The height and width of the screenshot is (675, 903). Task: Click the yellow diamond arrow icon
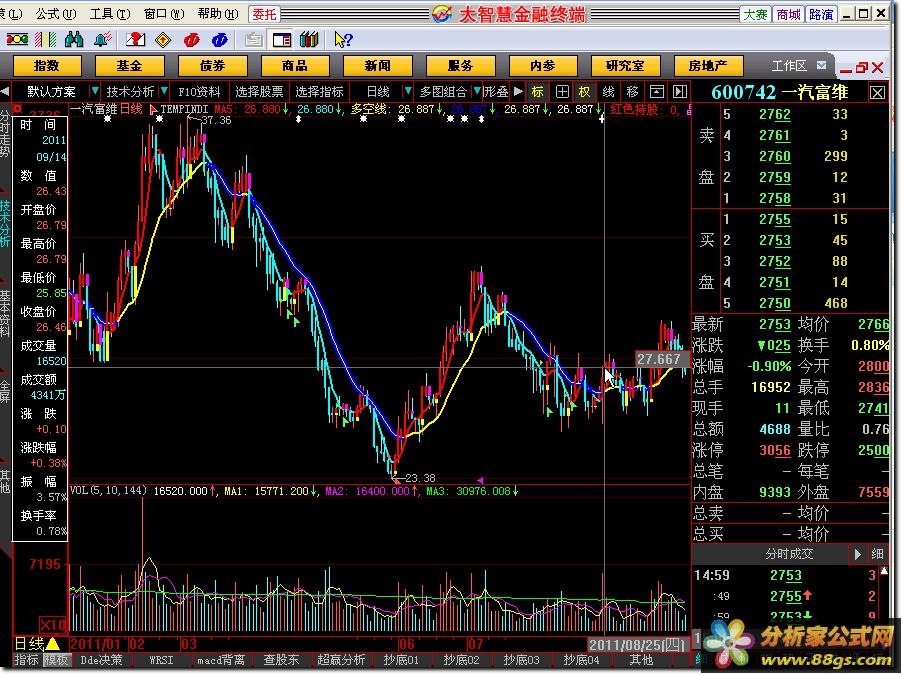164,40
